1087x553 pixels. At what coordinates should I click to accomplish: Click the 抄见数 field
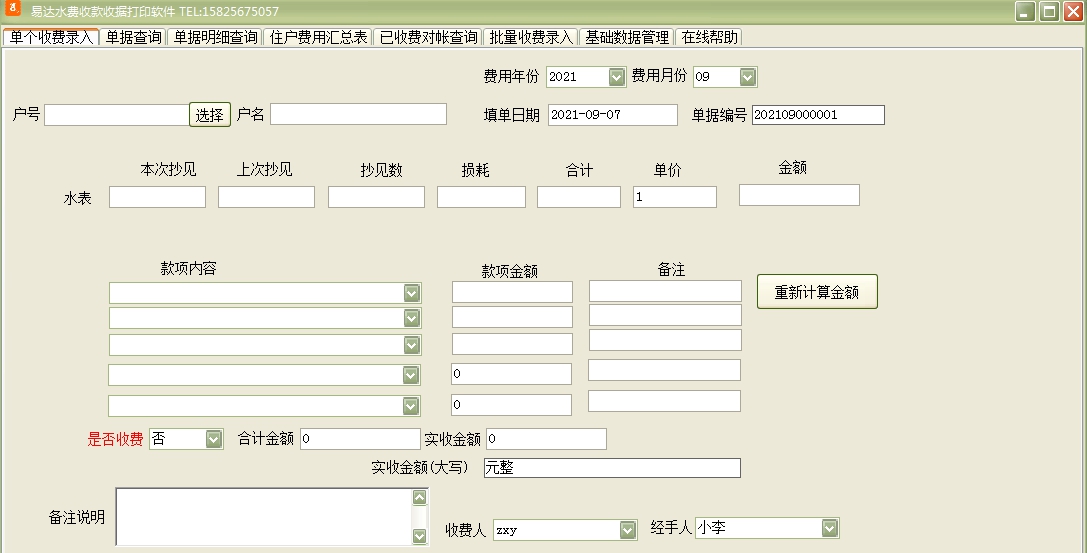point(376,197)
